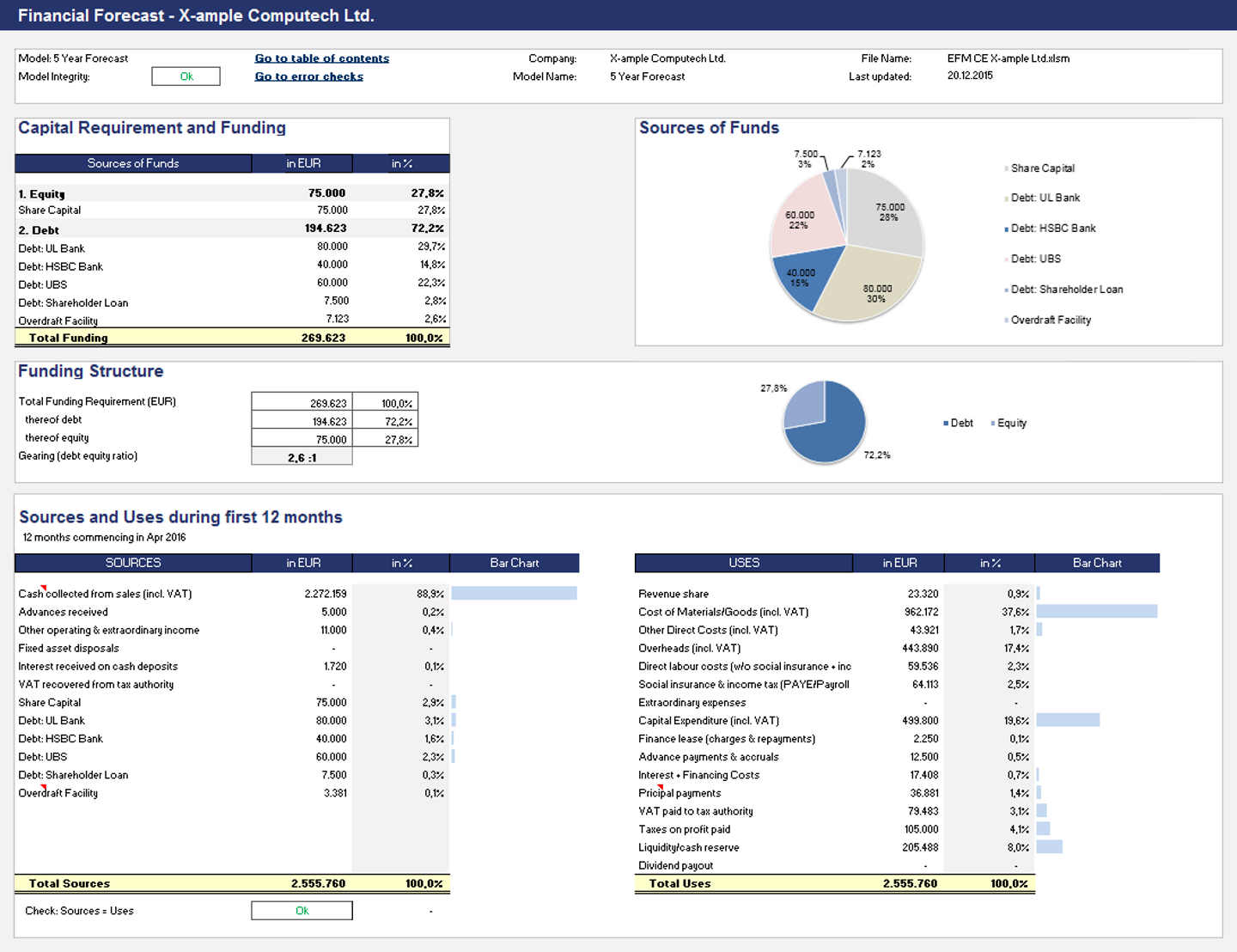Click the Debt: HSBC Bank legend swatch
Screen dimensions: 1237x952
[1006, 229]
